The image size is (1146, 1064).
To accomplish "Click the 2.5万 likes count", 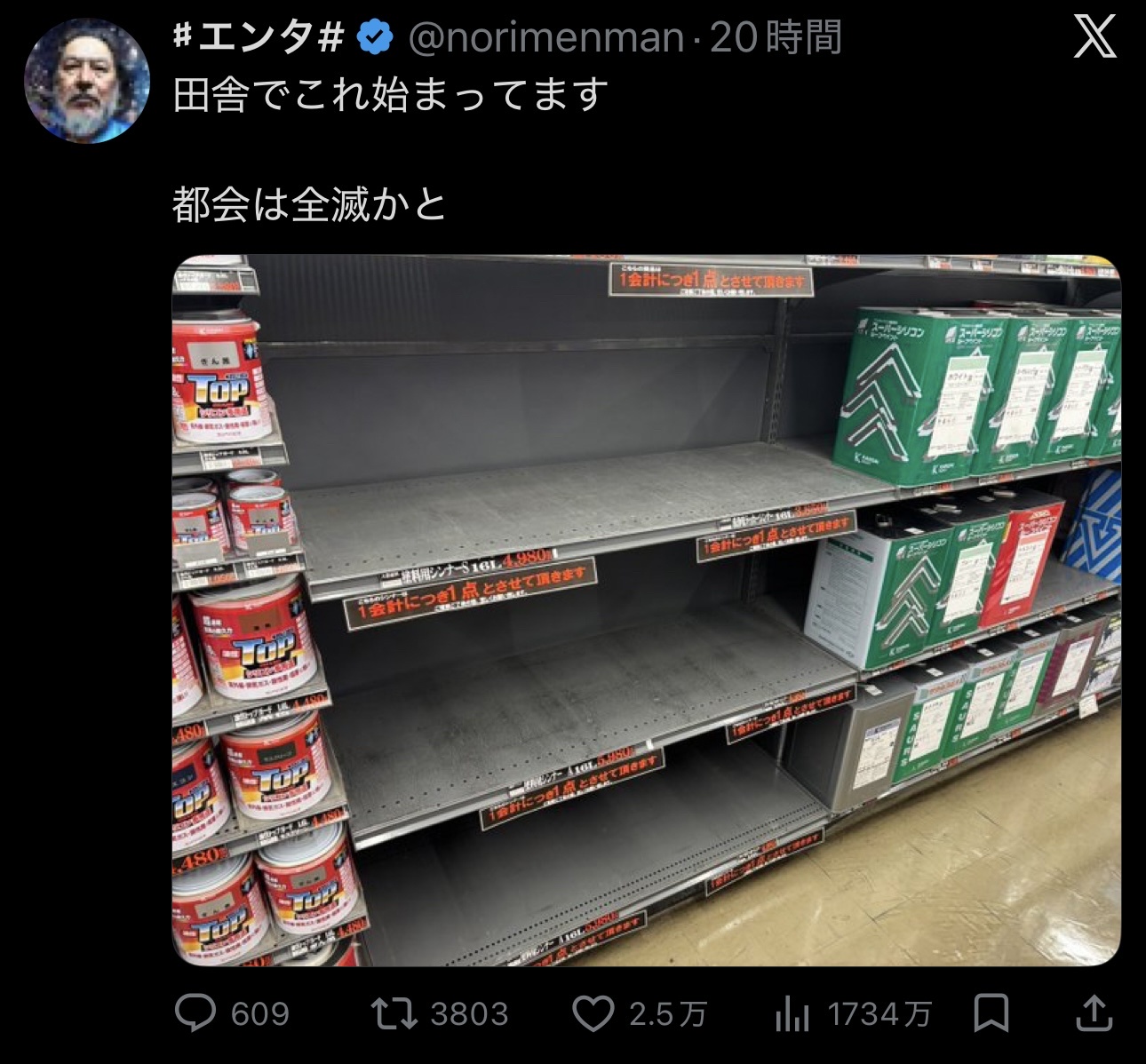I will point(668,1013).
